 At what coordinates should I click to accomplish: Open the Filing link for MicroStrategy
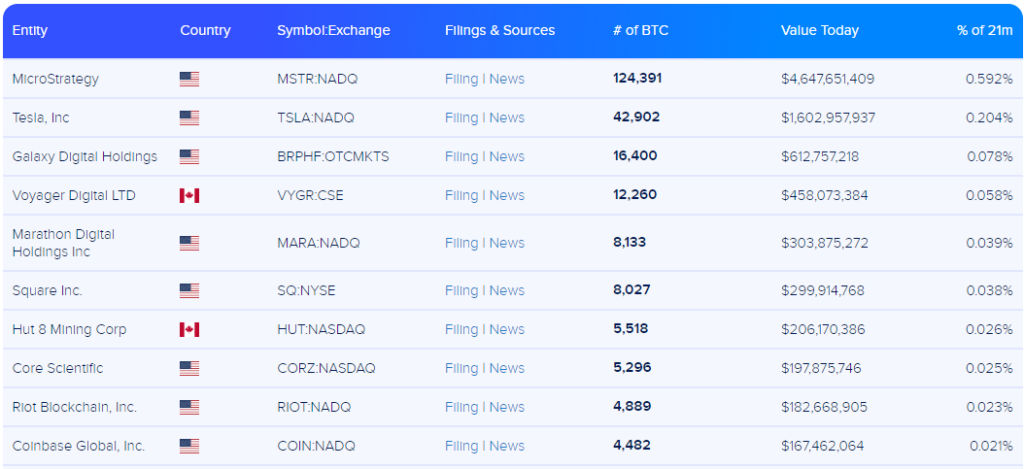(x=461, y=79)
